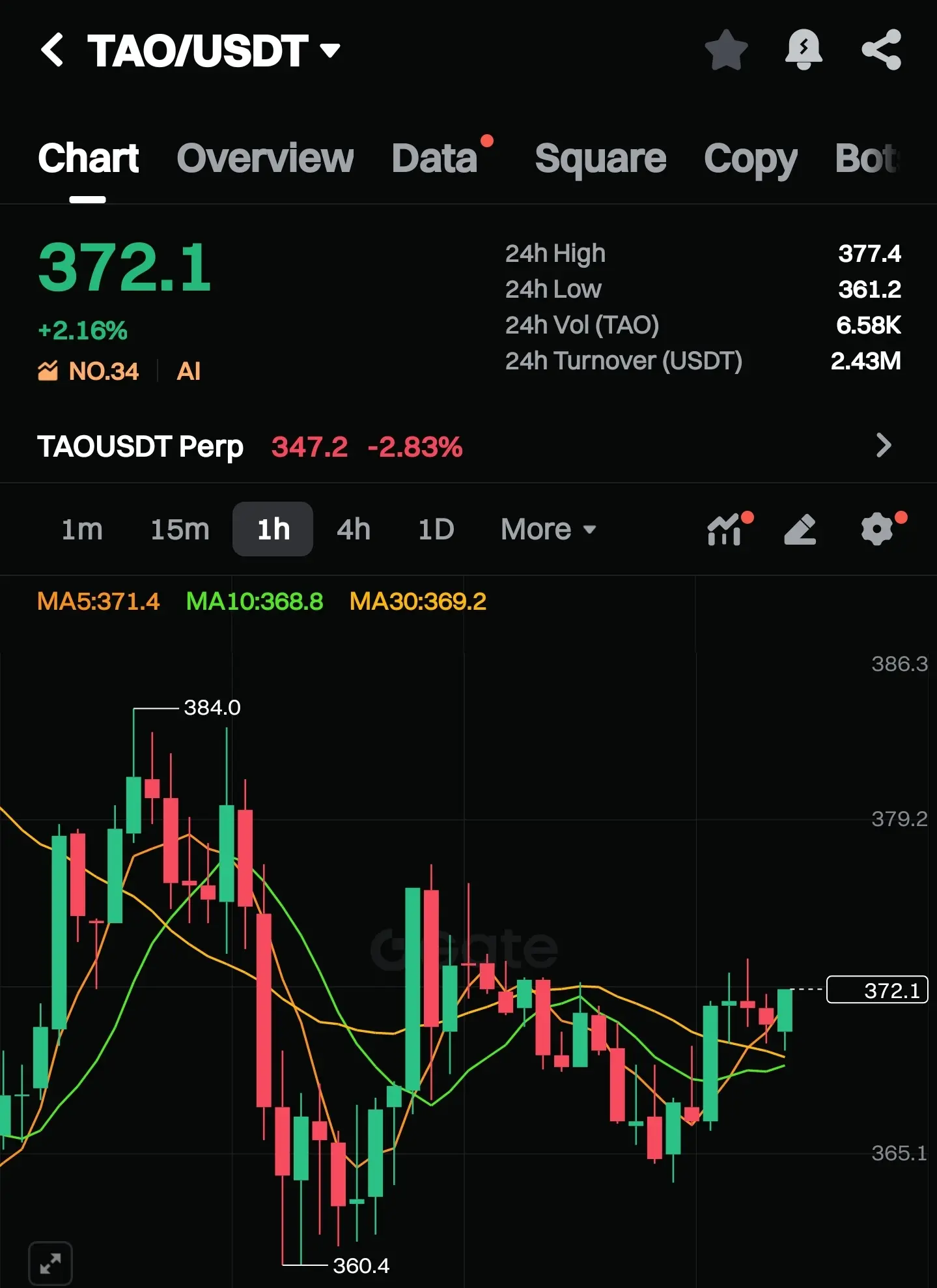Screen dimensions: 937x1288
Task: Tap the 365.1 price axis label
Action: [899, 1153]
